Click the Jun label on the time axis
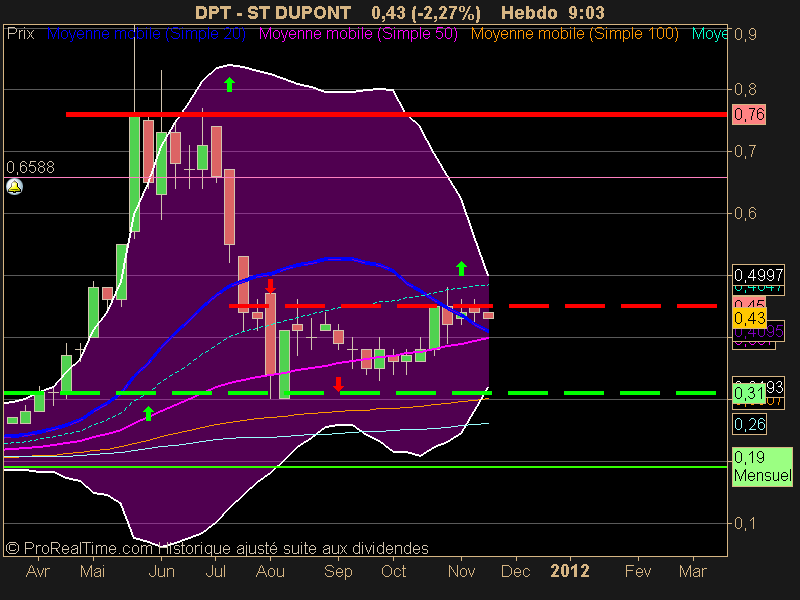 coord(161,571)
